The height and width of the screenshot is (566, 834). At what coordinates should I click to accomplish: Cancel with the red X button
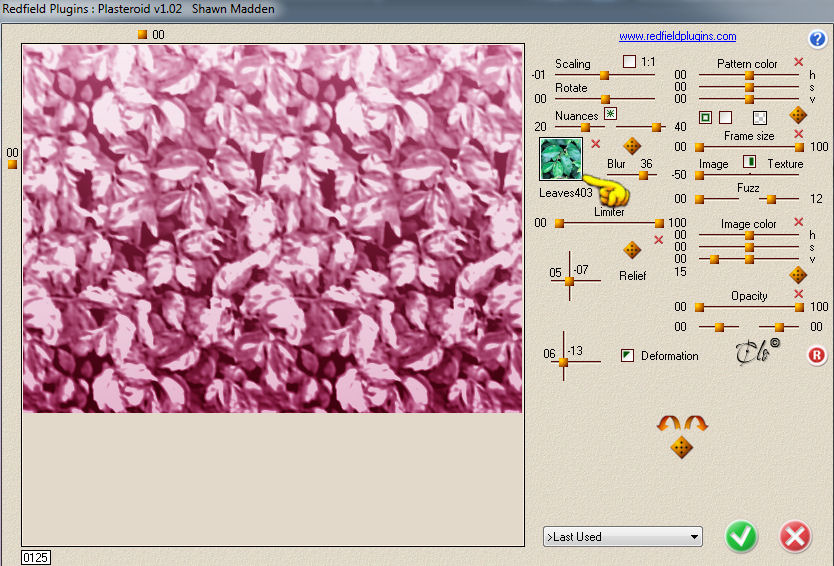[x=796, y=536]
